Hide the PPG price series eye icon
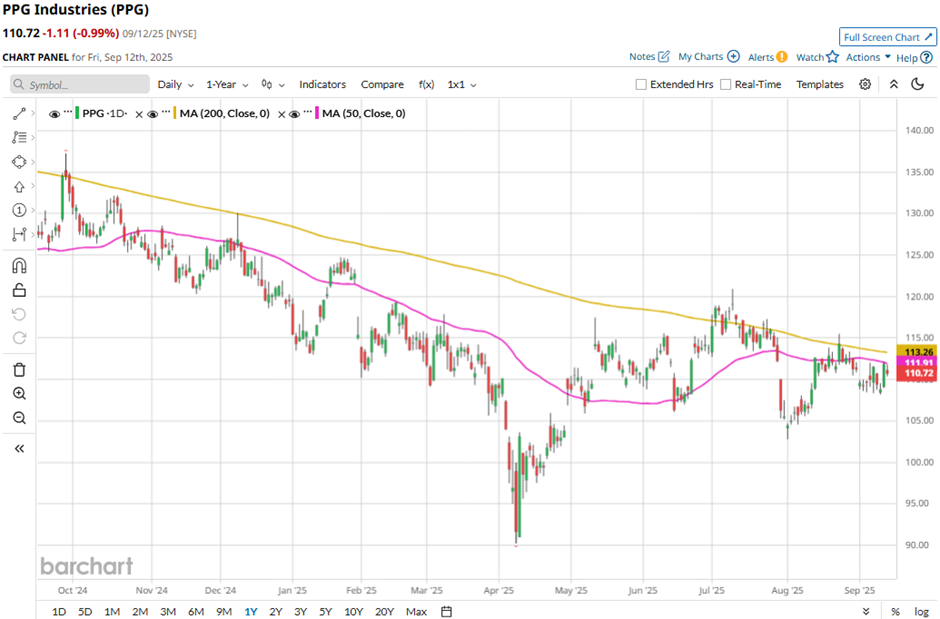This screenshot has width=940, height=619. (55, 114)
